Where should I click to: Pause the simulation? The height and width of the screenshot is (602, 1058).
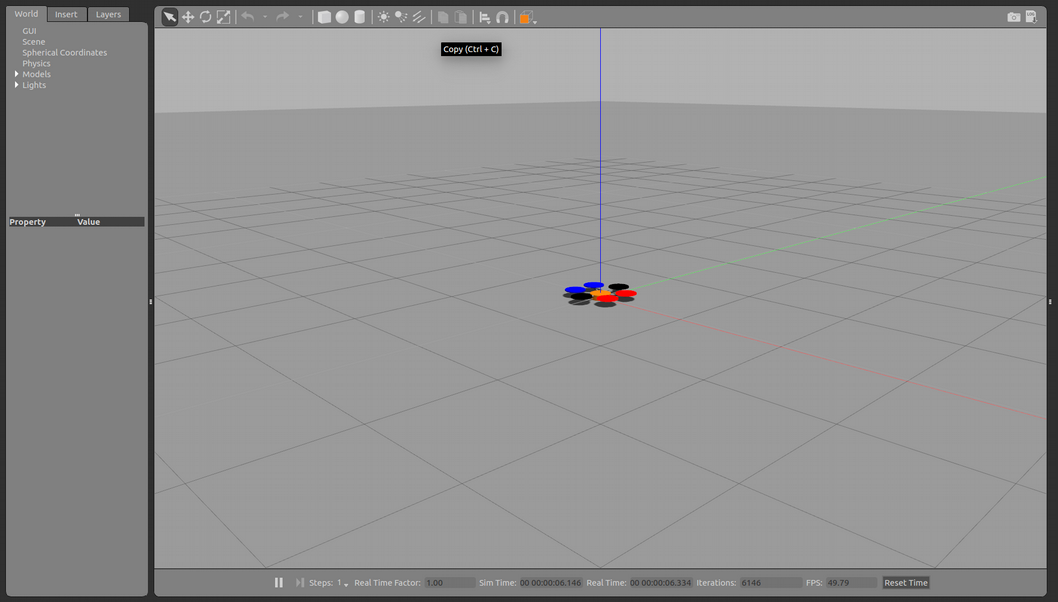(x=279, y=582)
